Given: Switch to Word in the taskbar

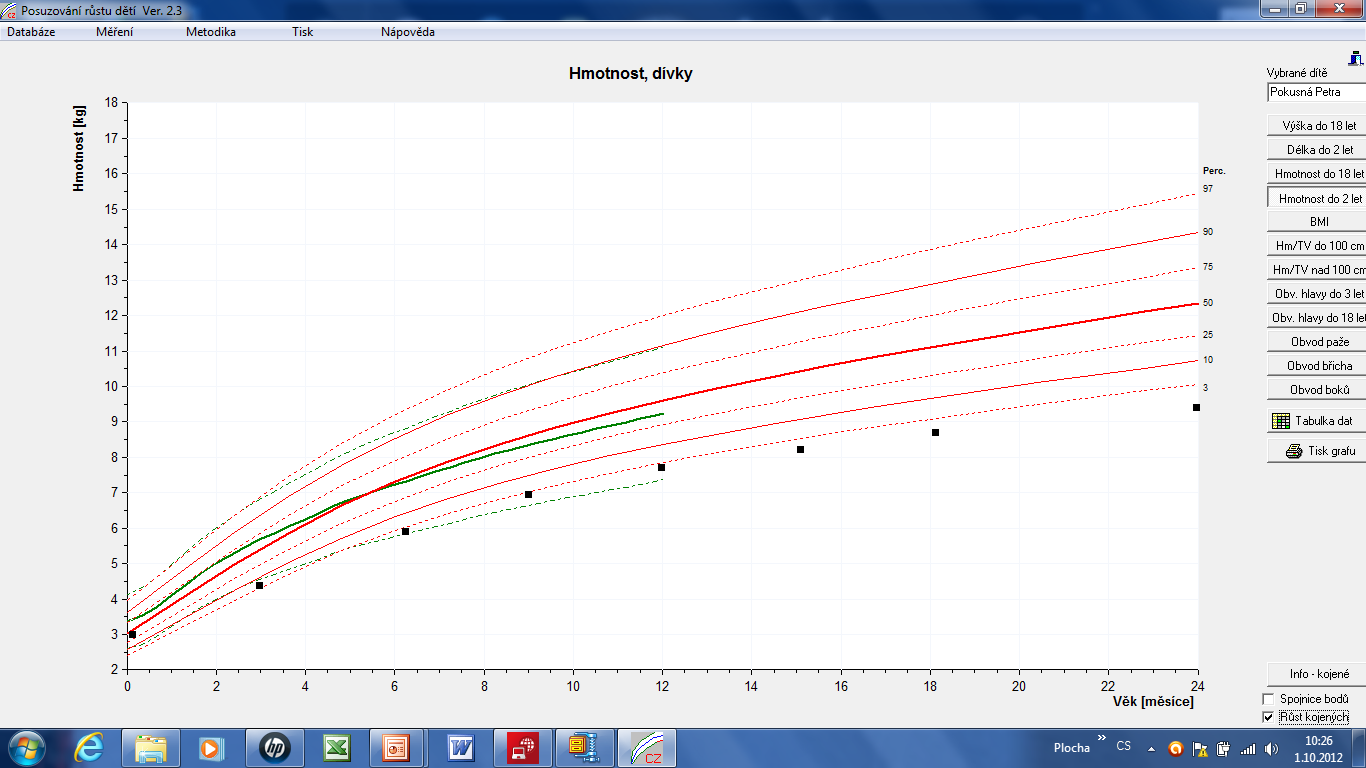Looking at the screenshot, I should tap(460, 747).
